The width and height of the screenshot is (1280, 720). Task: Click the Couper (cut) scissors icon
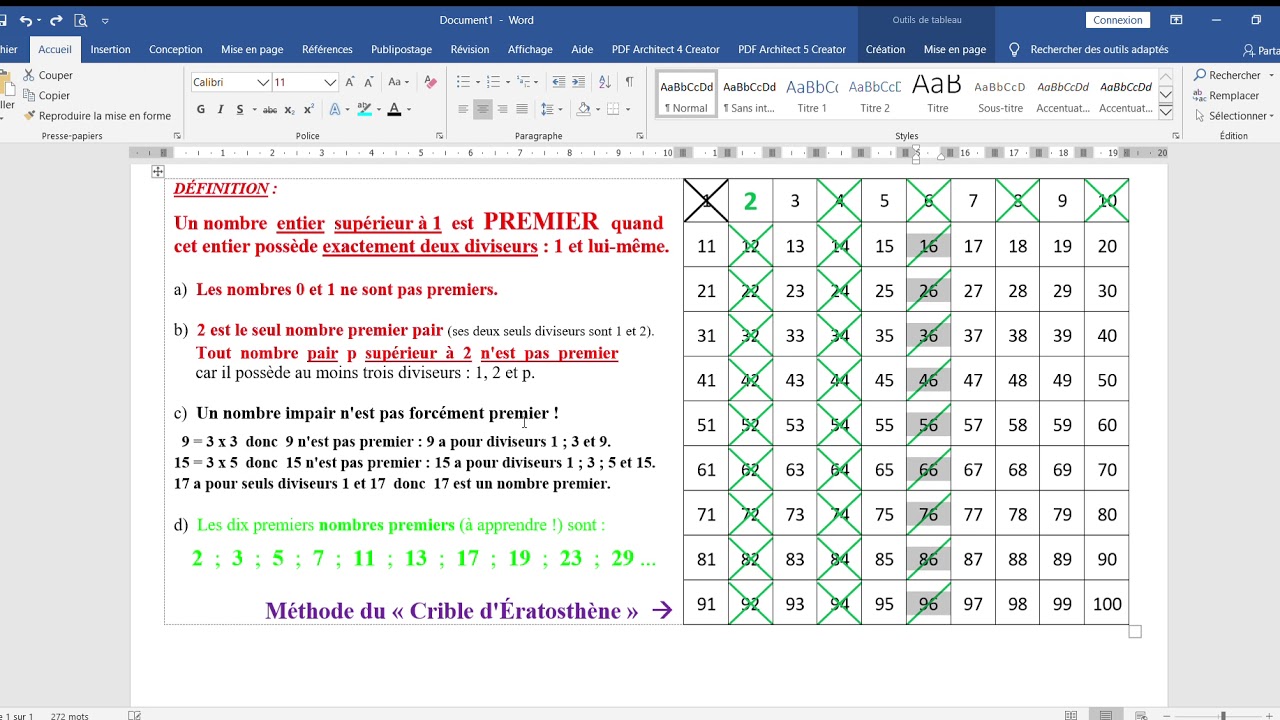click(28, 75)
